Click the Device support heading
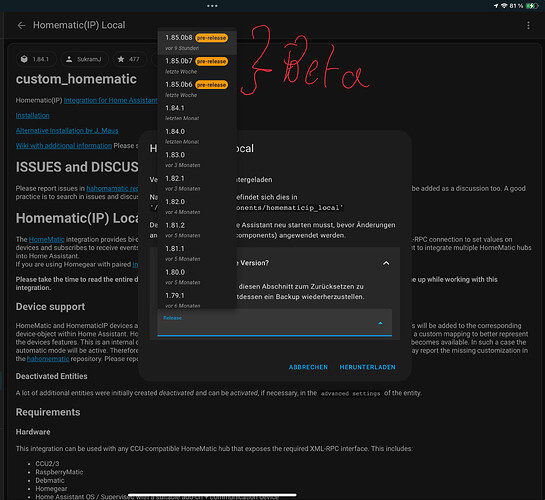The width and height of the screenshot is (545, 500). pos(50,306)
